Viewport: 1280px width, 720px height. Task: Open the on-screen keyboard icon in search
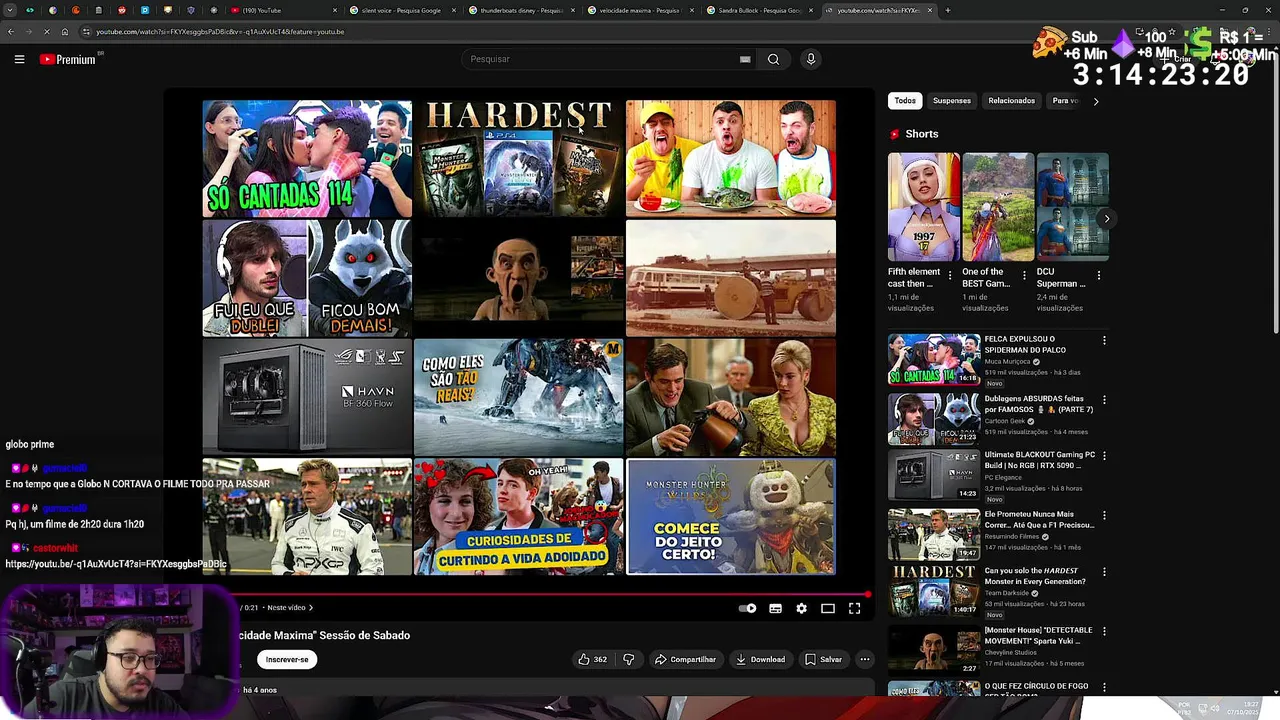[x=745, y=59]
